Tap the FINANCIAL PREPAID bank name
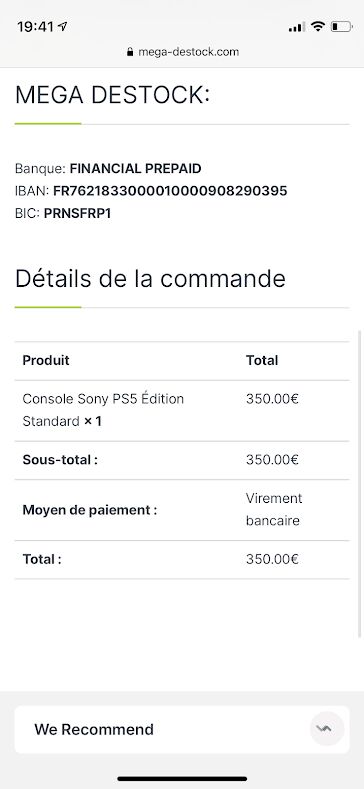Screen dimensions: 364x789 tap(135, 168)
